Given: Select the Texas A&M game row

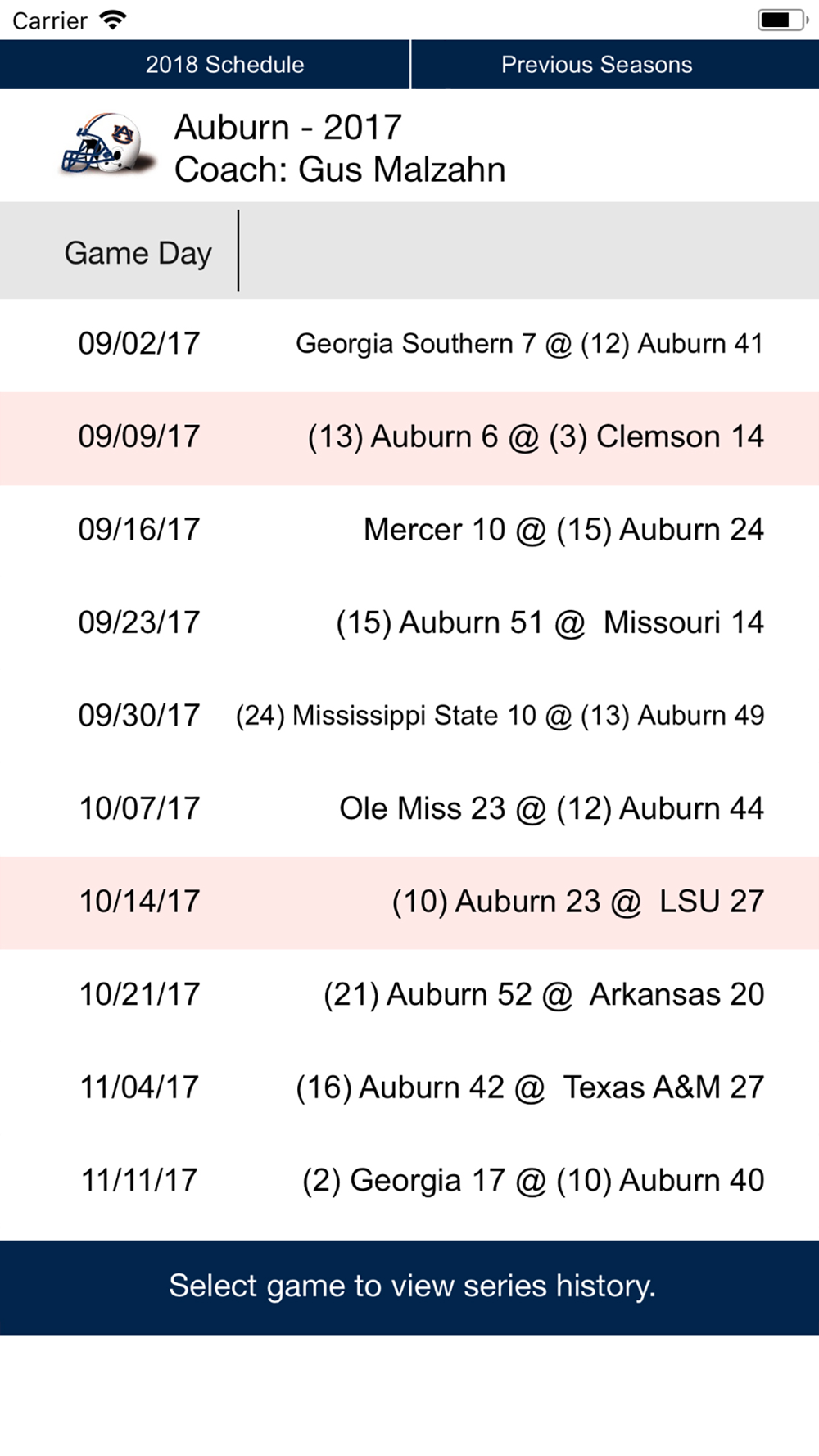Looking at the screenshot, I should coord(409,1088).
